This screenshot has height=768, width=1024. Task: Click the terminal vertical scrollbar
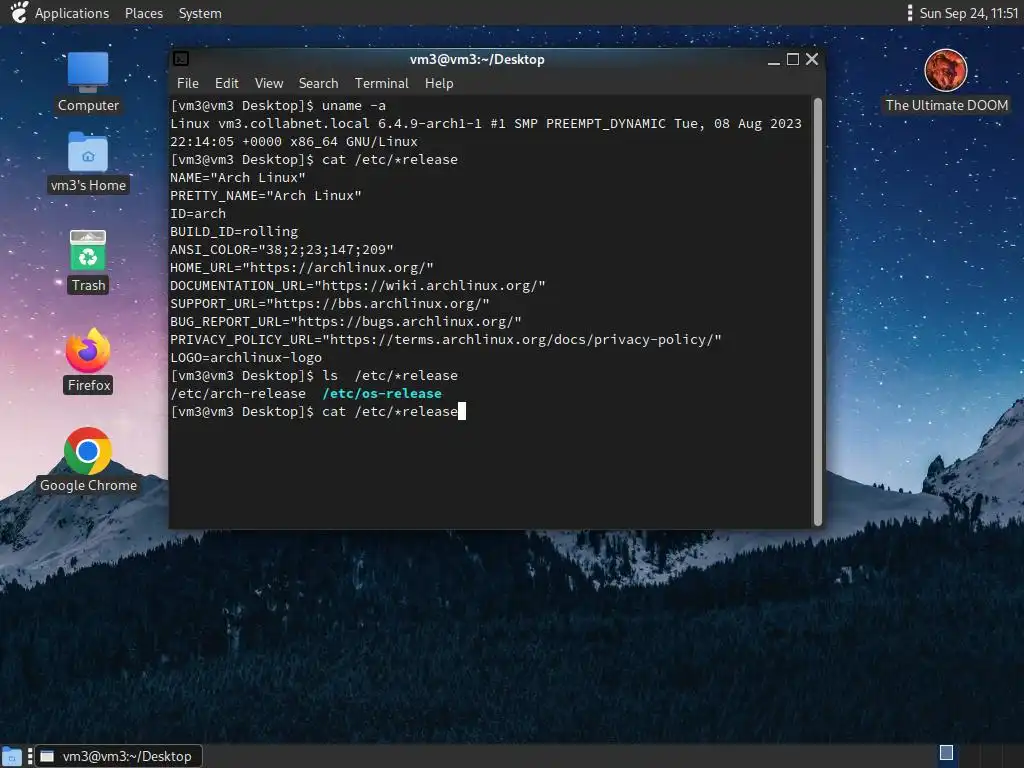click(x=817, y=312)
